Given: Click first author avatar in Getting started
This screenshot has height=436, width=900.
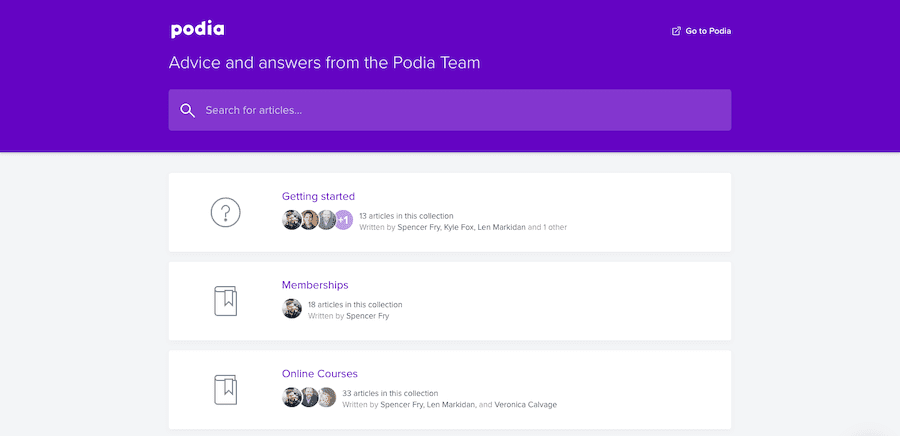Looking at the screenshot, I should coord(292,220).
